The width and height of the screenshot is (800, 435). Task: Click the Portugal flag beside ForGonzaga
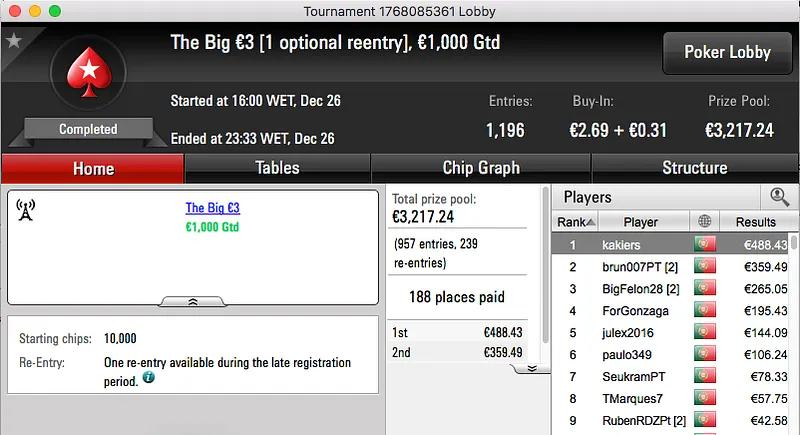coord(705,311)
